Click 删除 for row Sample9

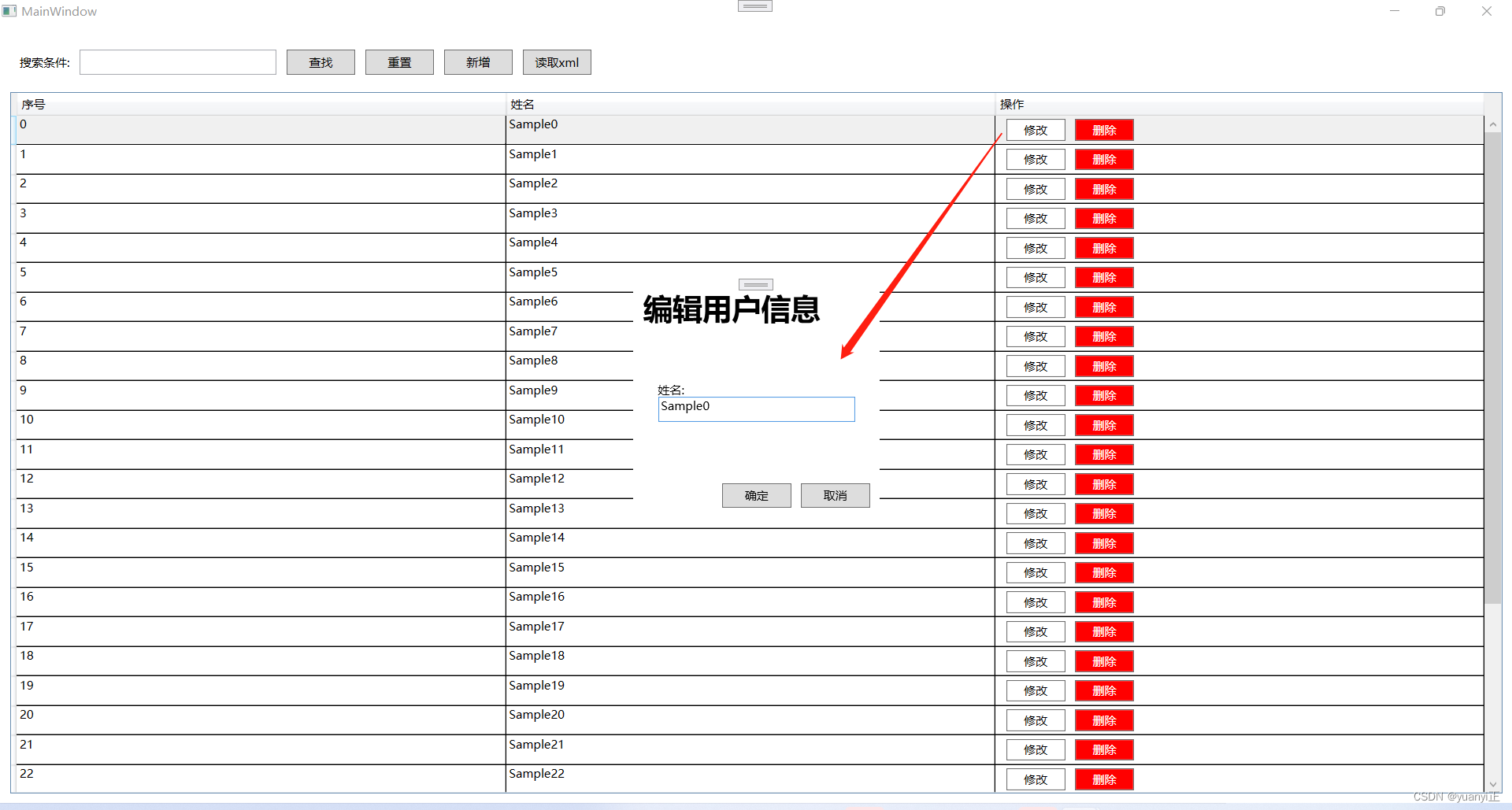point(1104,396)
